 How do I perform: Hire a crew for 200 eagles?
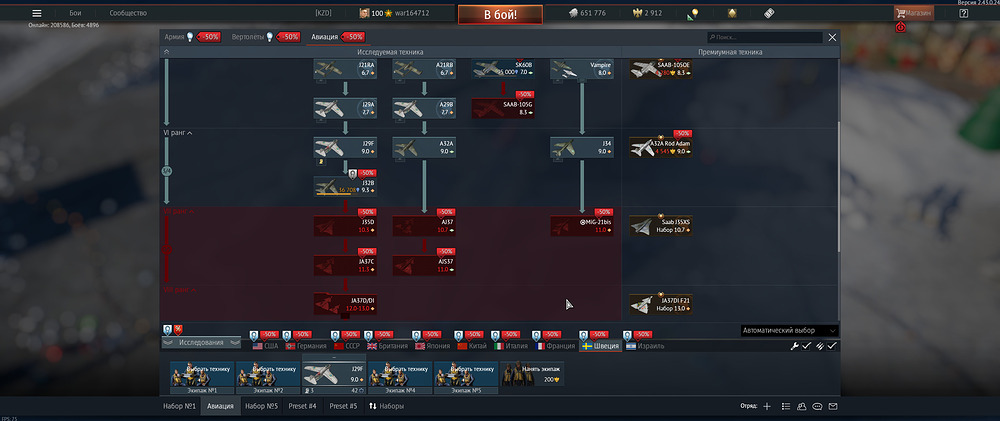click(x=533, y=373)
